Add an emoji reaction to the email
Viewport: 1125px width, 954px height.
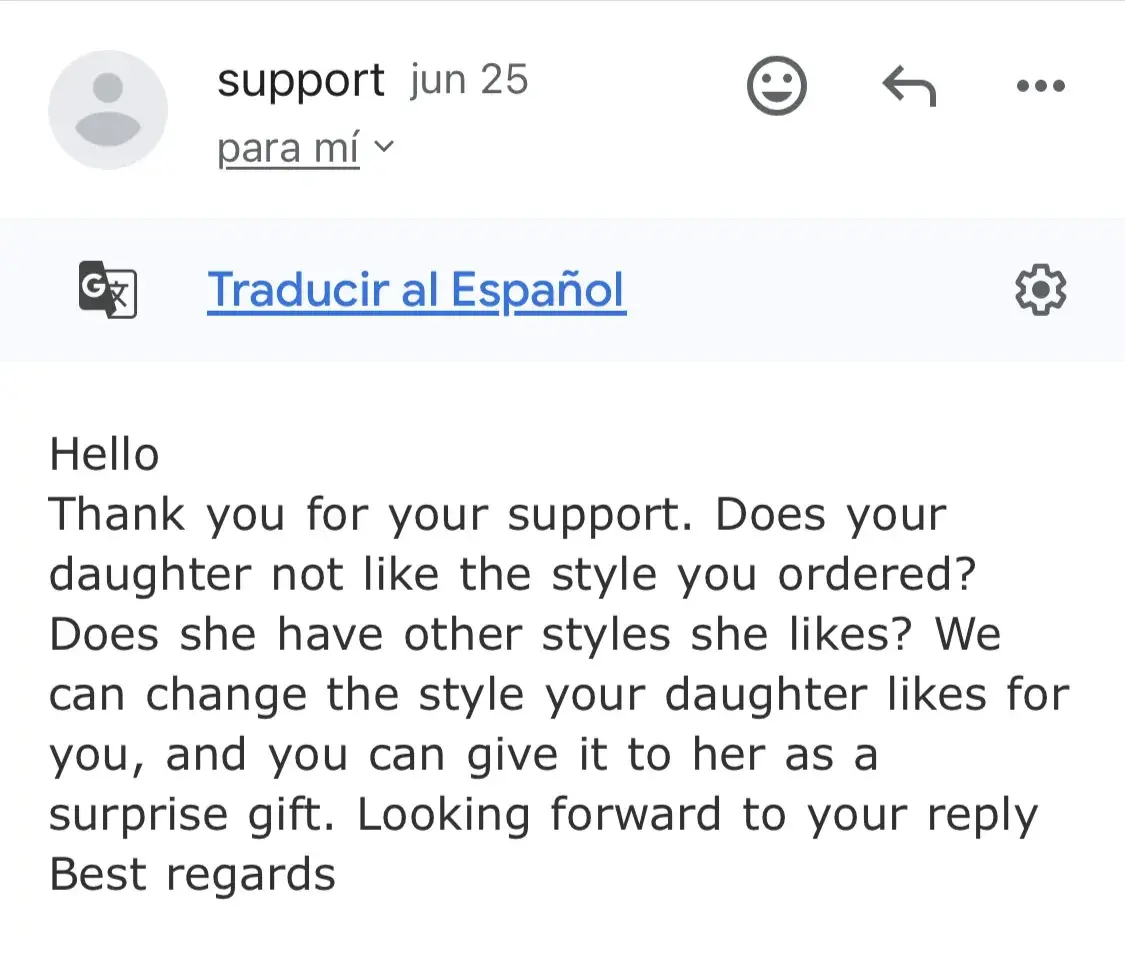point(776,87)
